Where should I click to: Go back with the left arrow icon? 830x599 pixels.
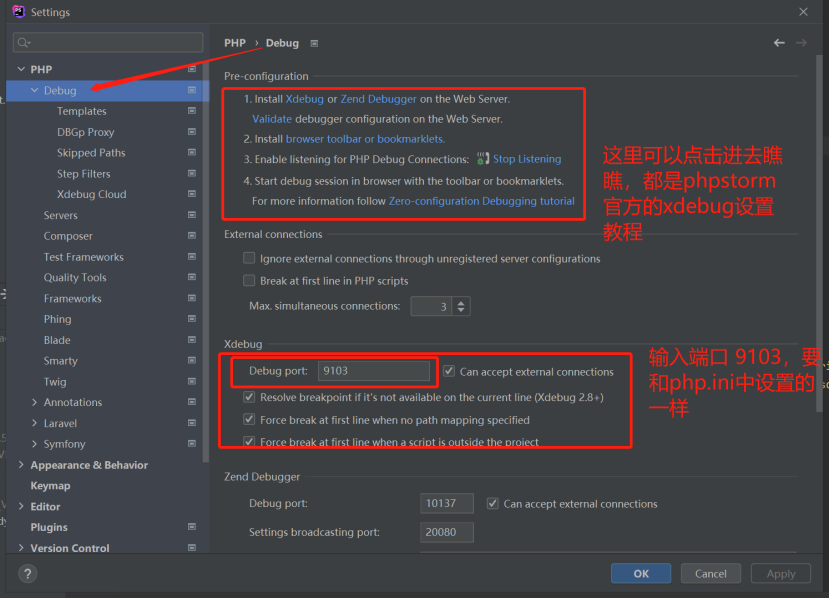[779, 43]
